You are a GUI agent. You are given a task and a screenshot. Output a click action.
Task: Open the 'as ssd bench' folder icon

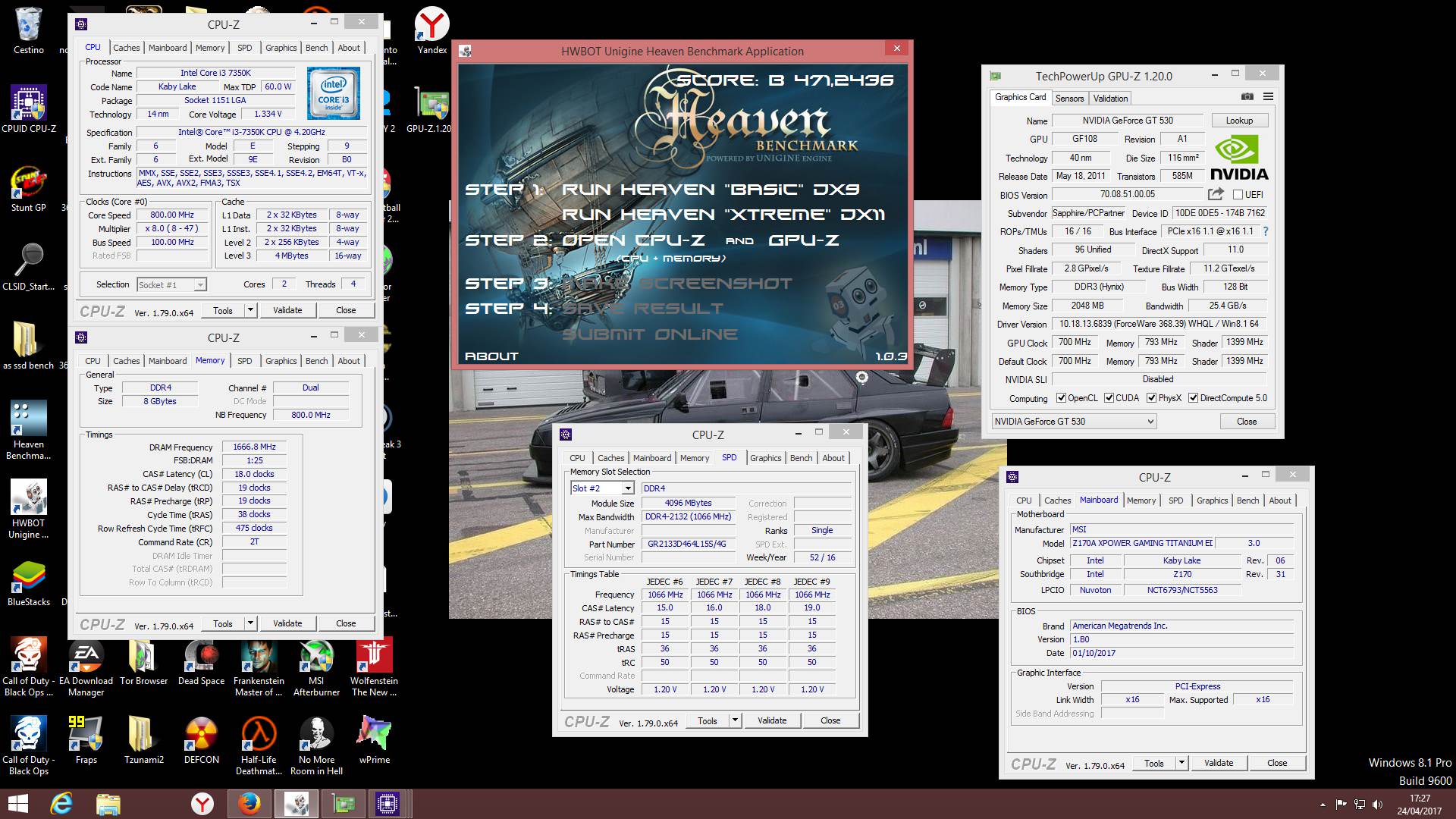tap(29, 346)
